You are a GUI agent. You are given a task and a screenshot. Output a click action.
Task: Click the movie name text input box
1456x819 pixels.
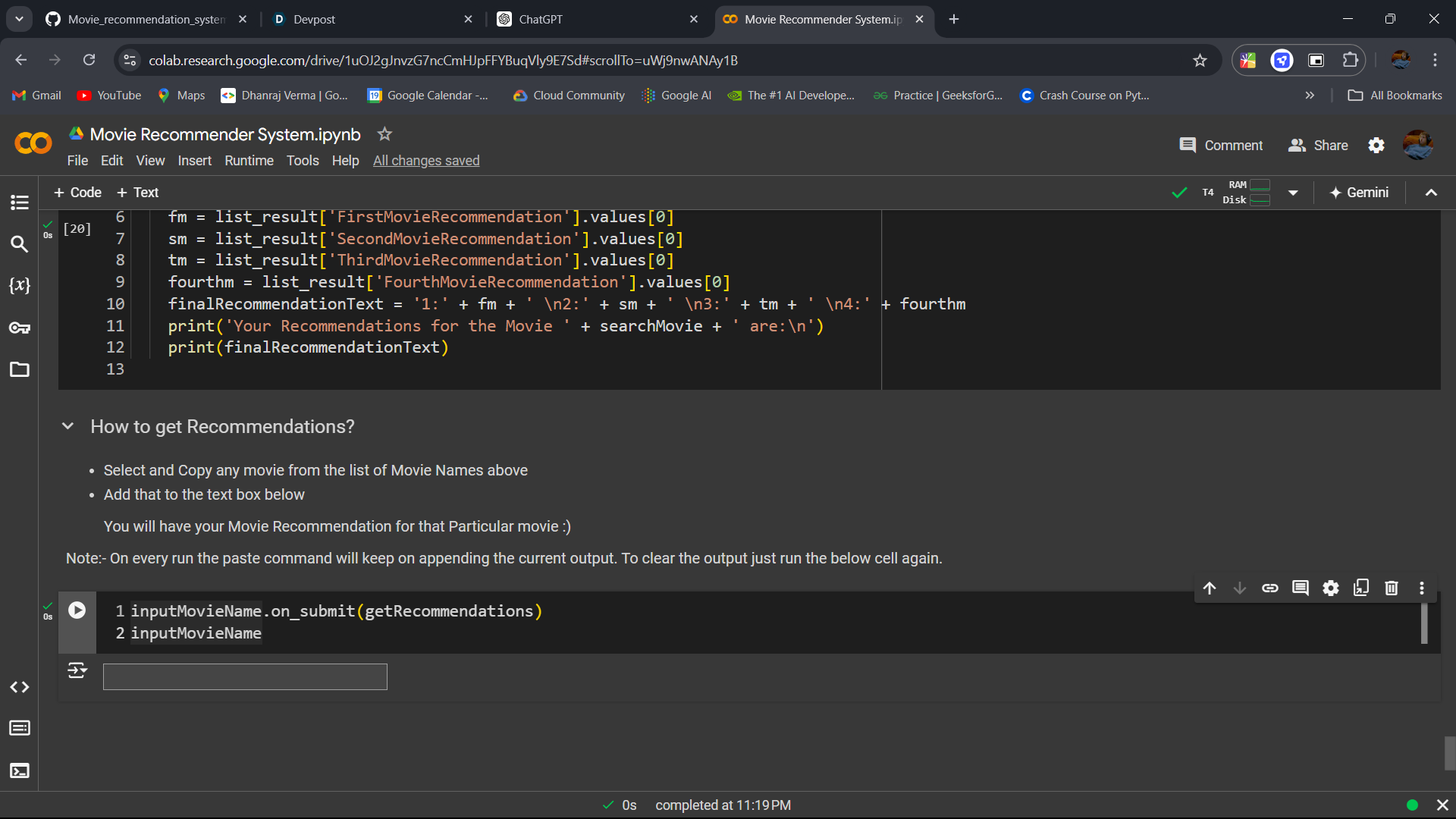[245, 676]
